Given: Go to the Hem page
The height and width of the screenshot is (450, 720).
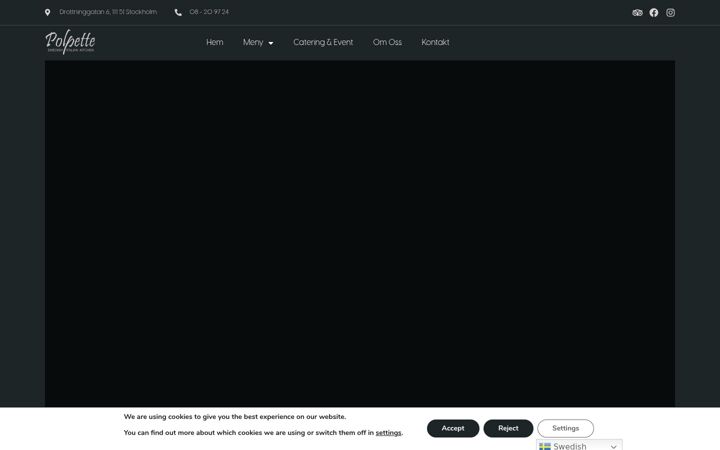Looking at the screenshot, I should coord(214,42).
